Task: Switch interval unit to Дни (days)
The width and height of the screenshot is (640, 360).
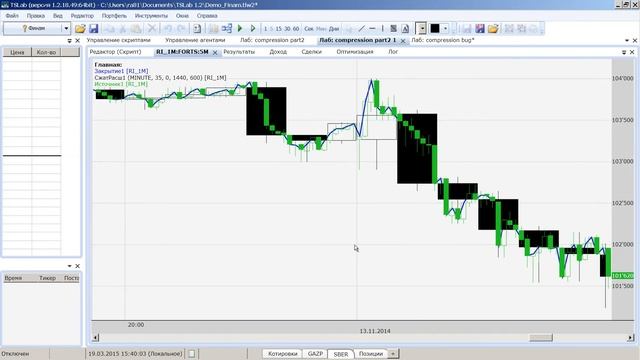Action: [x=334, y=29]
